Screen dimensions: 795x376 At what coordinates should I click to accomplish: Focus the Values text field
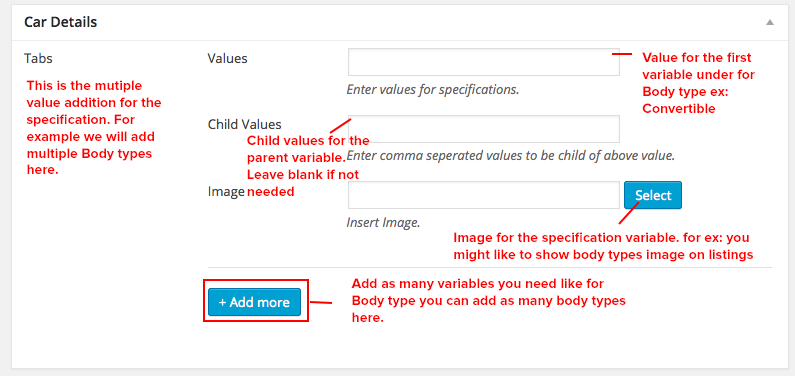point(484,62)
